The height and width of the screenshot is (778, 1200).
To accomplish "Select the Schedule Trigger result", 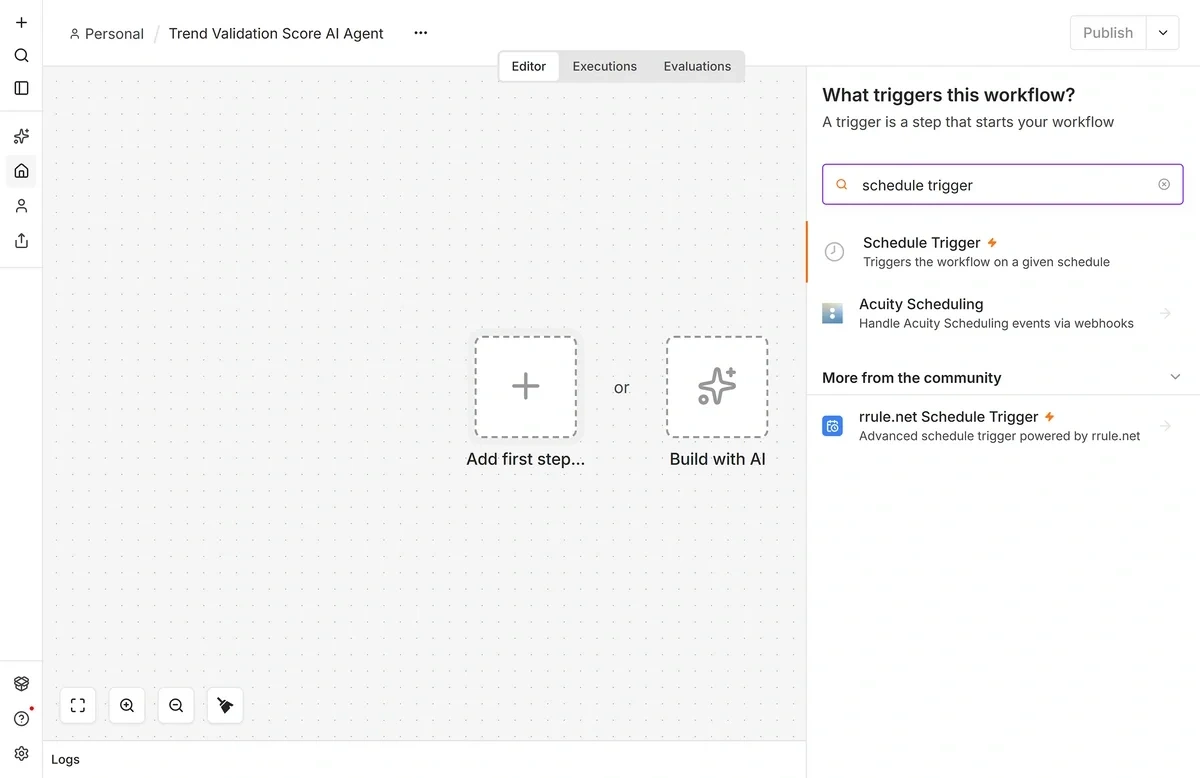I will (1003, 251).
